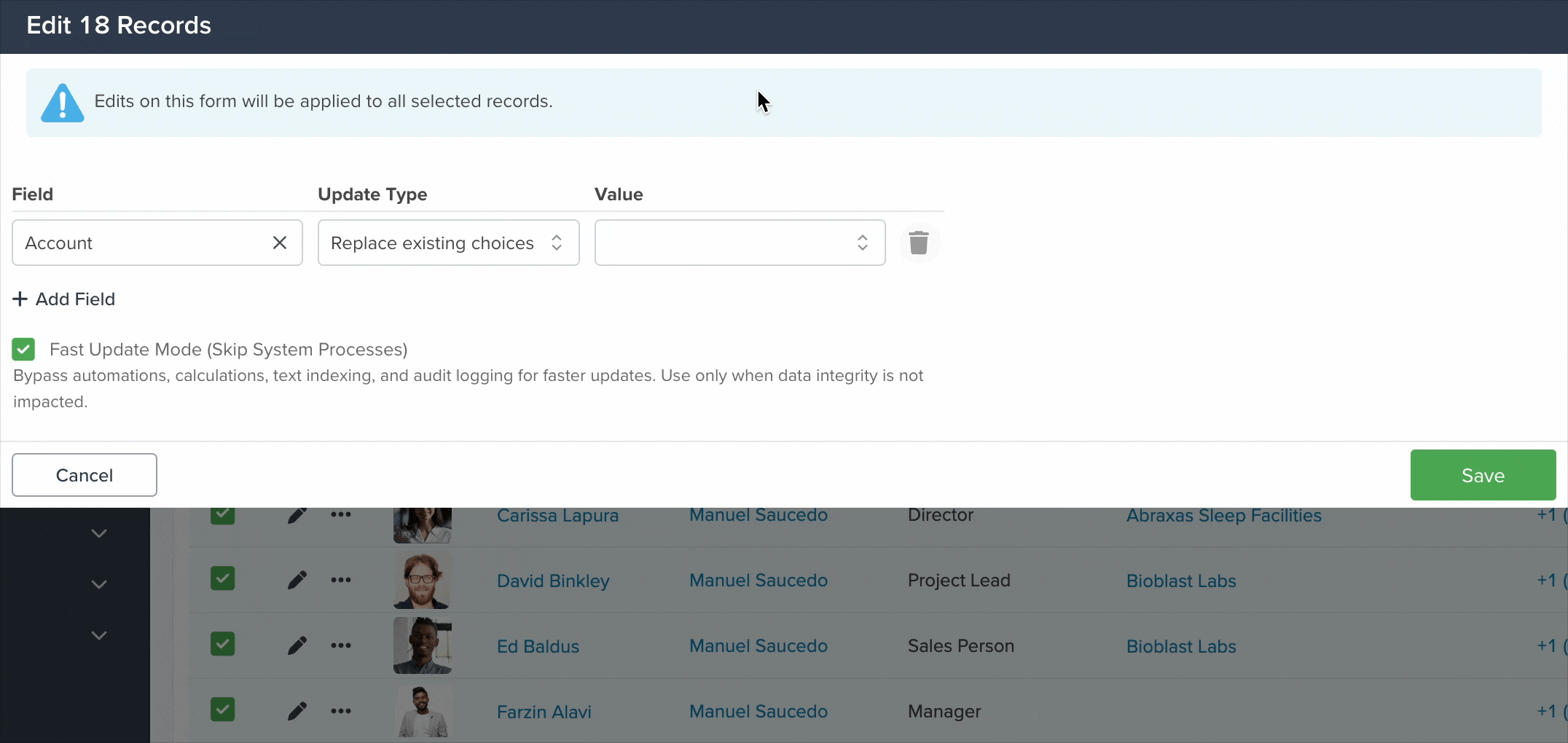The height and width of the screenshot is (743, 1568).
Task: Open the Update Type dropdown
Action: point(449,243)
